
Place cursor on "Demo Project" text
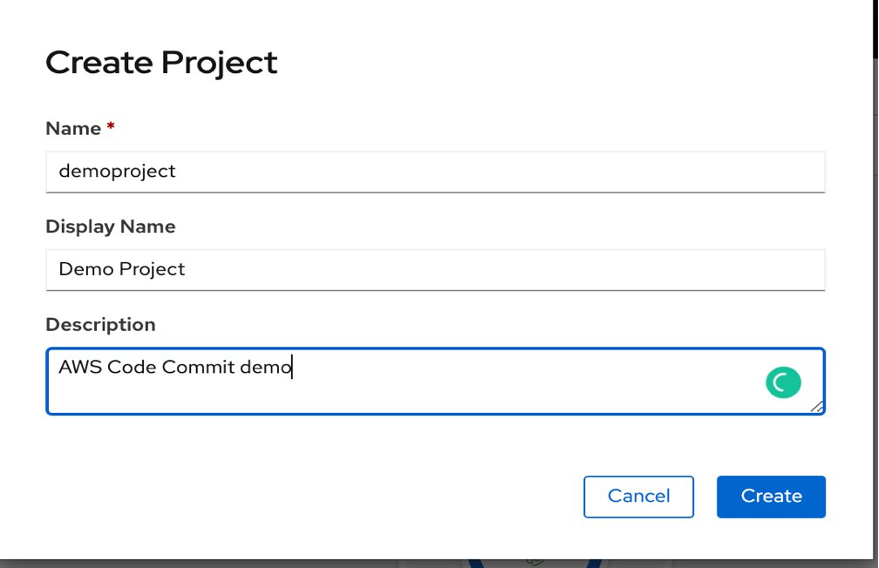point(122,269)
